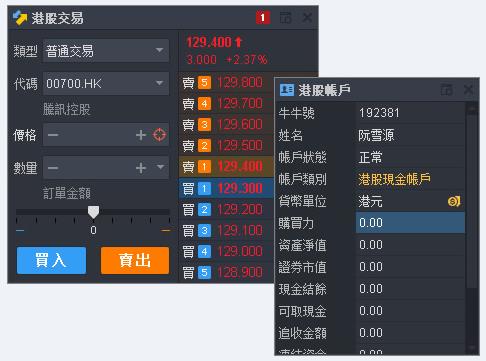
Task: Increase quantity with the 數量 plus button
Action: [141, 168]
